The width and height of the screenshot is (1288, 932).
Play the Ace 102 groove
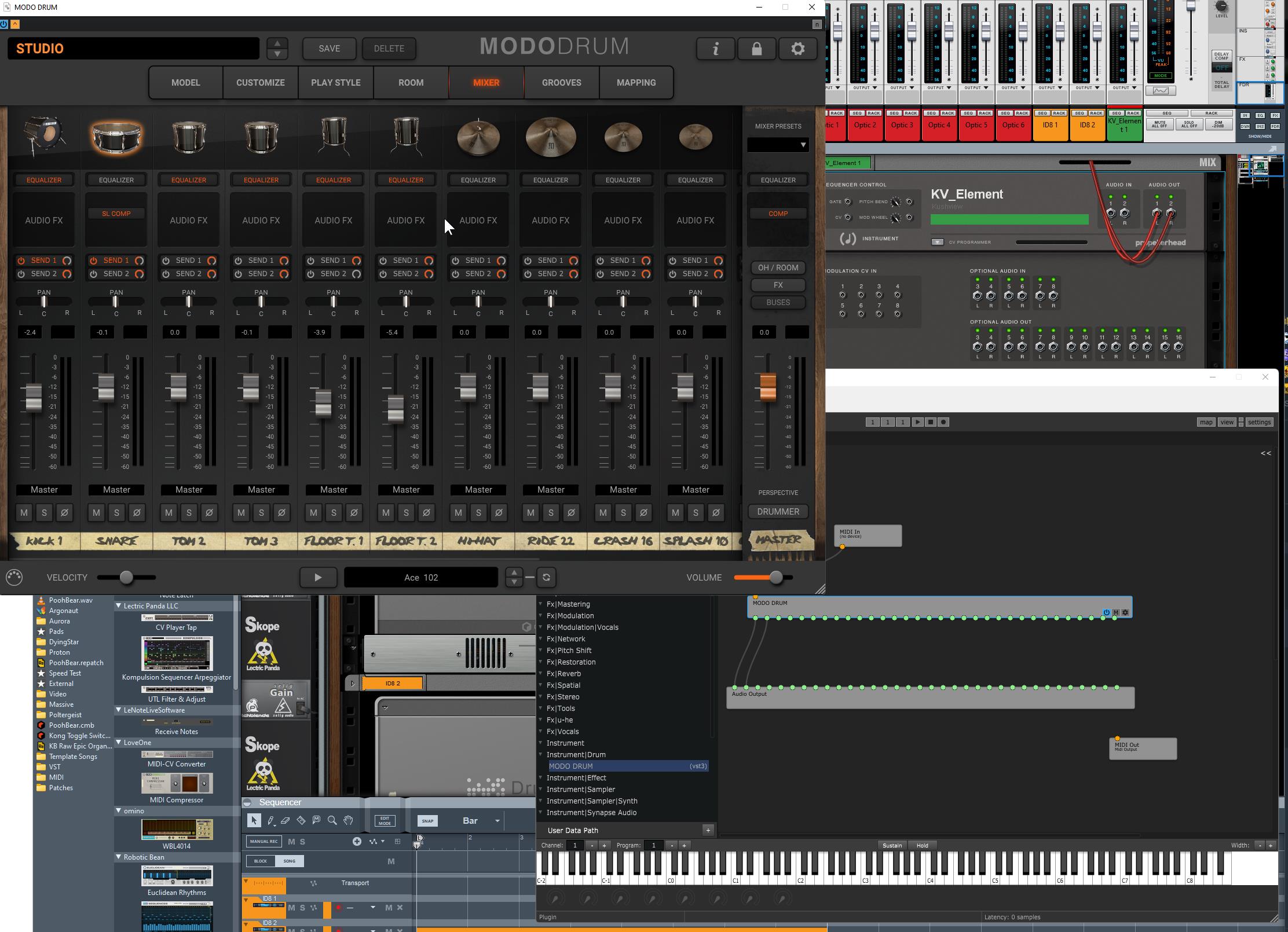318,577
